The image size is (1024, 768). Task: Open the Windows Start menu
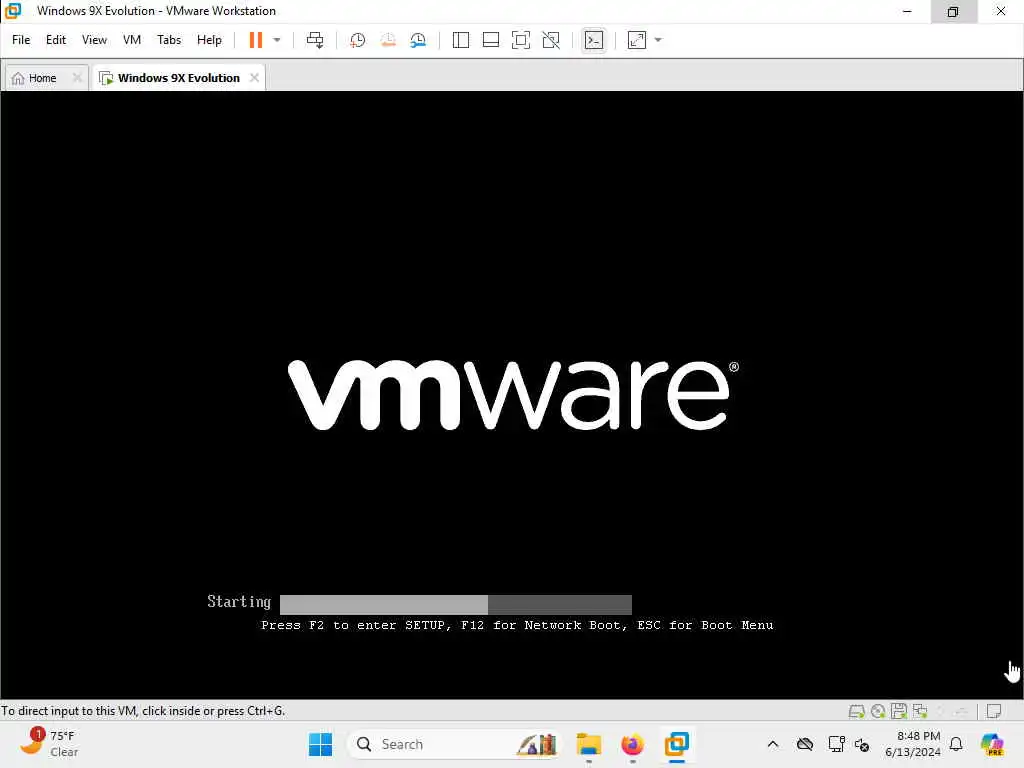[x=320, y=744]
